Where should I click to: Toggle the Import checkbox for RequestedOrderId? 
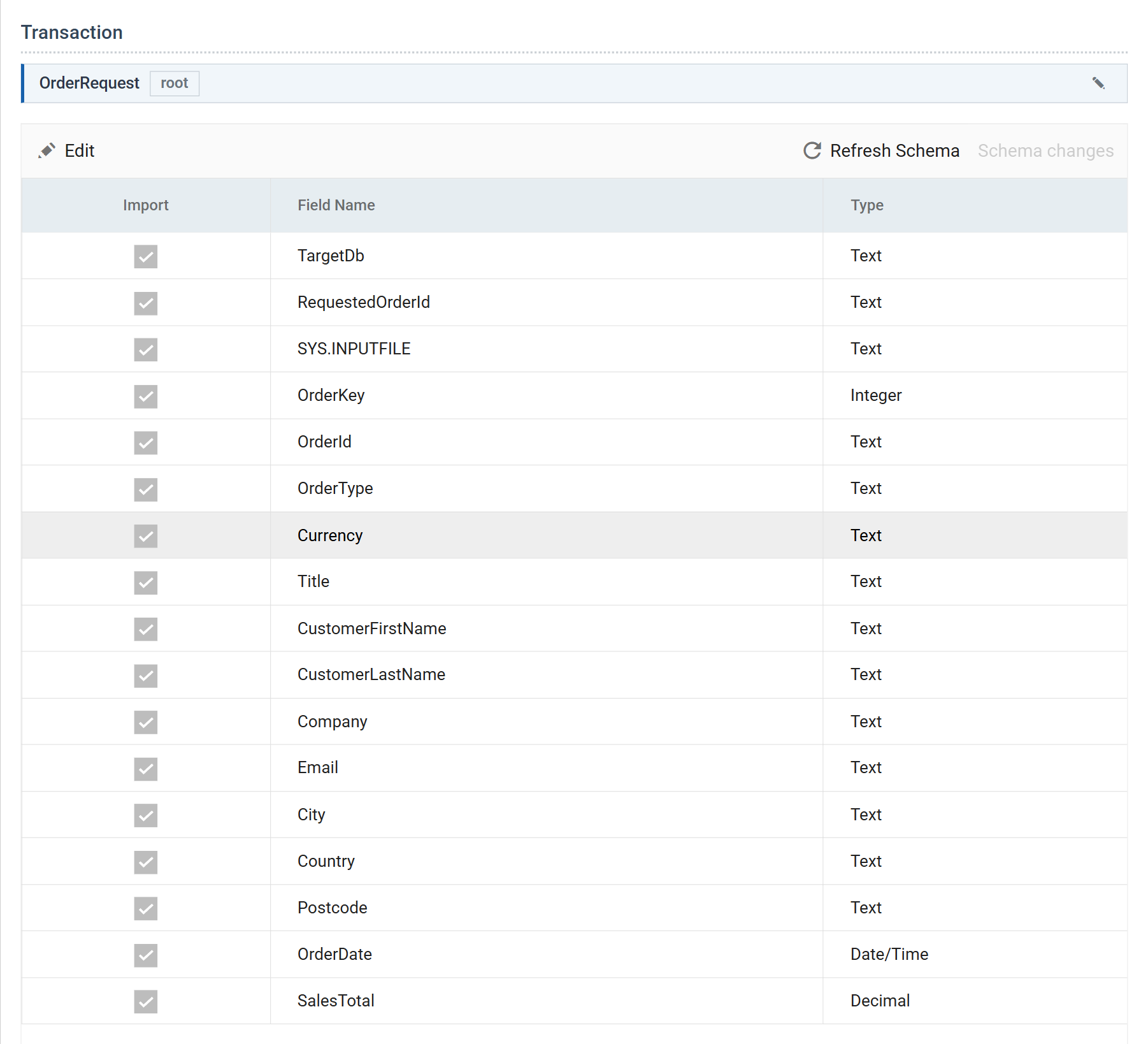click(x=146, y=303)
